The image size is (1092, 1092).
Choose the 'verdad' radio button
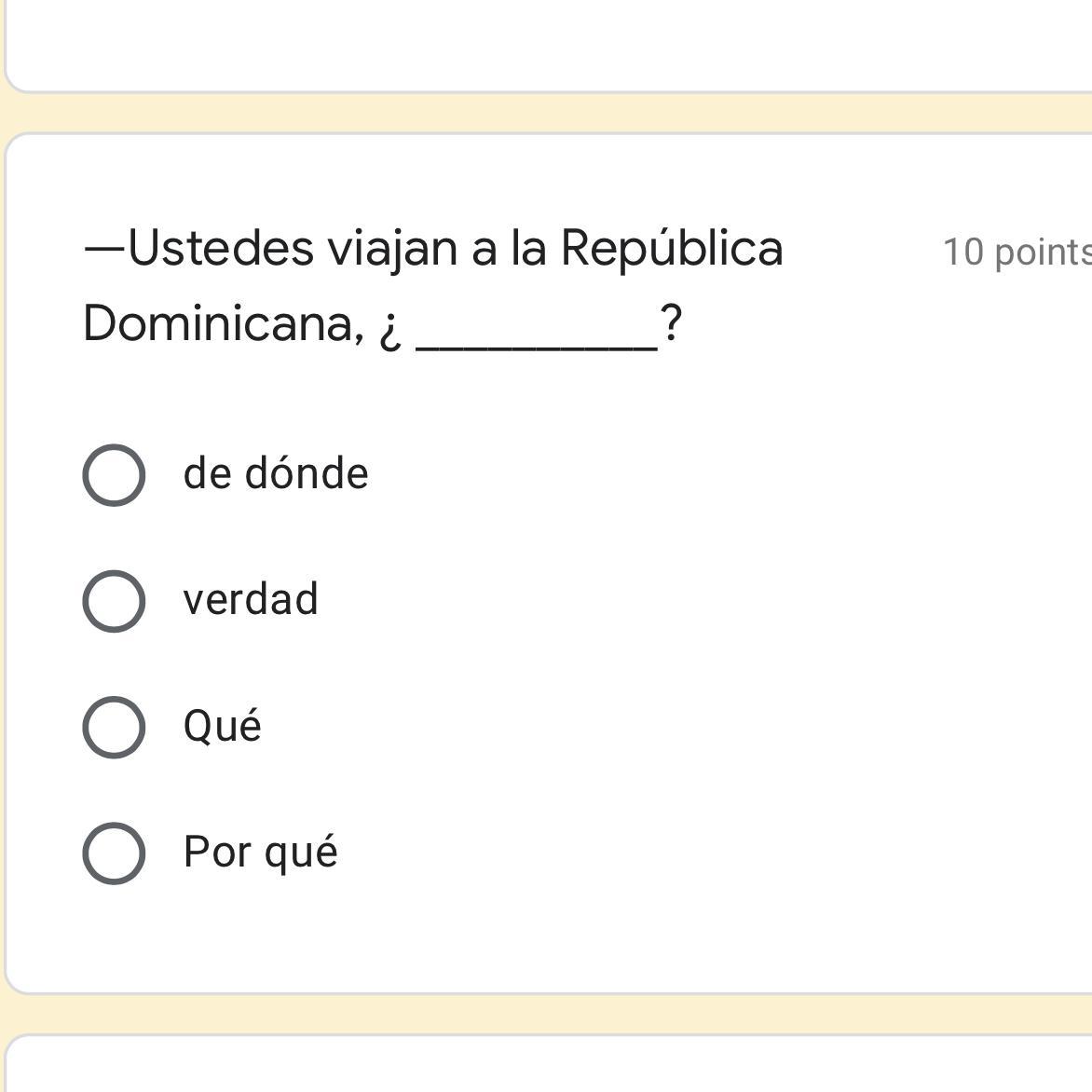(114, 601)
